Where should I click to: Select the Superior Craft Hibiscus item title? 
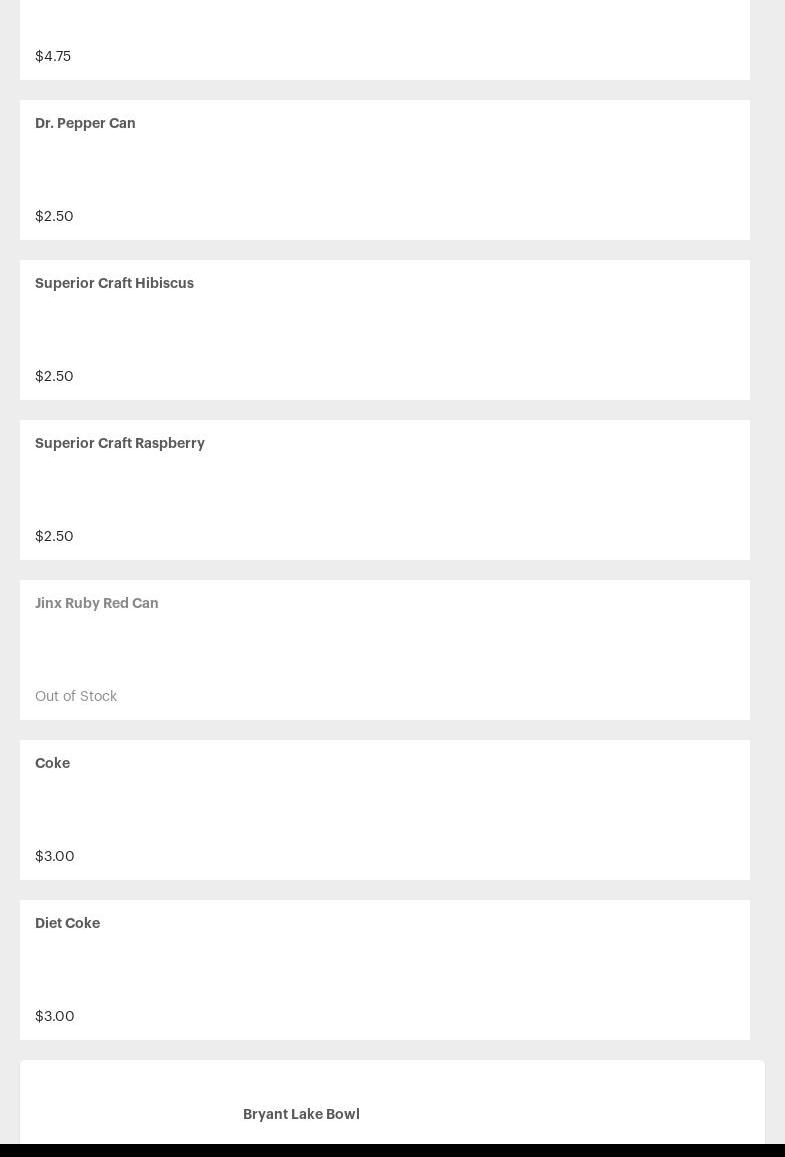pyautogui.click(x=114, y=283)
